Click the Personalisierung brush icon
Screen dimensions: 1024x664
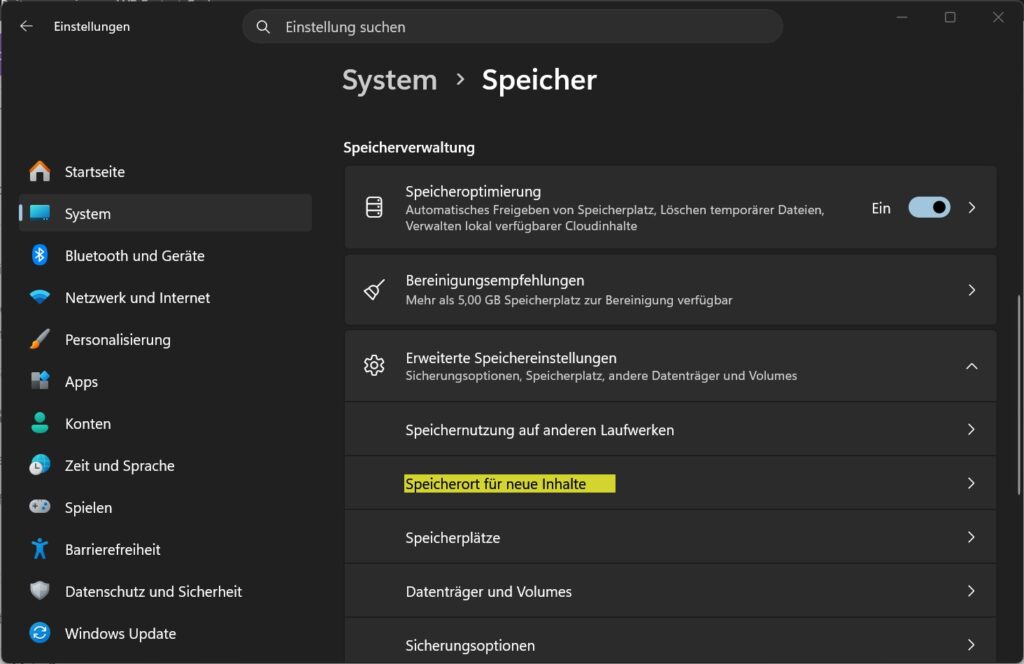click(x=40, y=339)
